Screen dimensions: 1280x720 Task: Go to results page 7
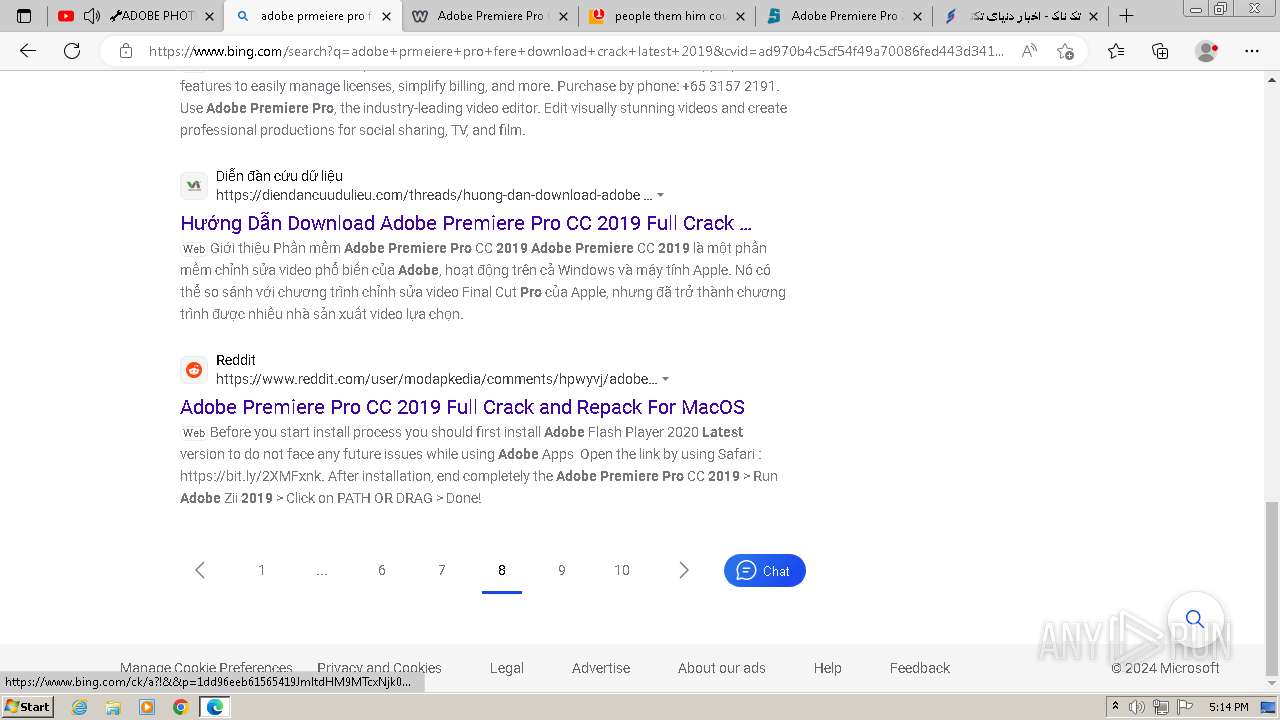[442, 570]
